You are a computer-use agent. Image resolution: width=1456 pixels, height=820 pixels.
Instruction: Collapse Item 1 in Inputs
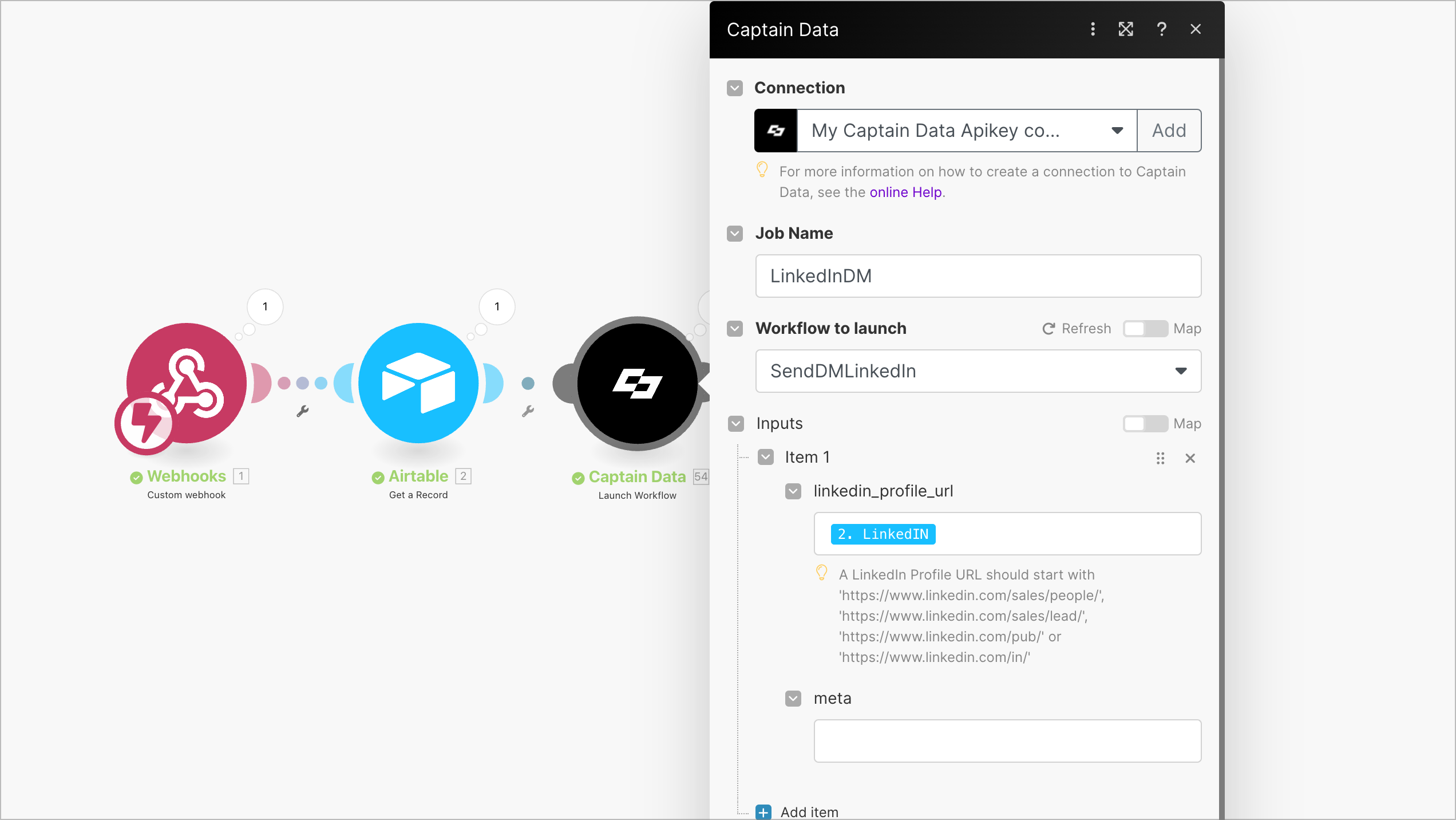pos(766,457)
